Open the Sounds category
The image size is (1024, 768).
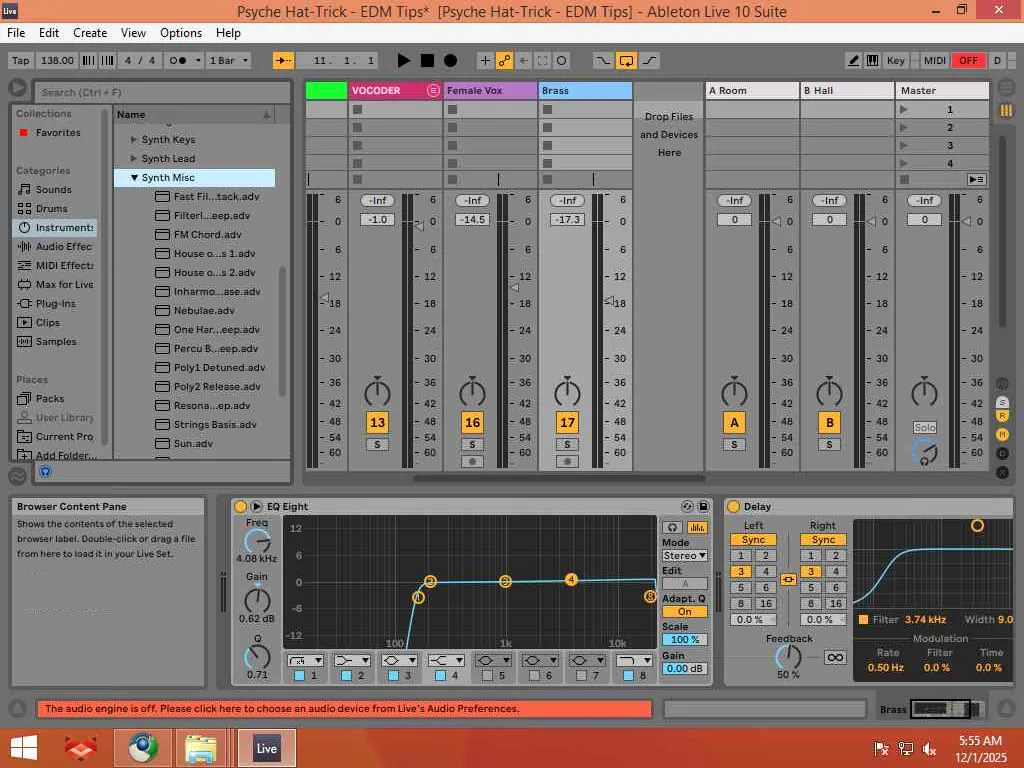[54, 189]
